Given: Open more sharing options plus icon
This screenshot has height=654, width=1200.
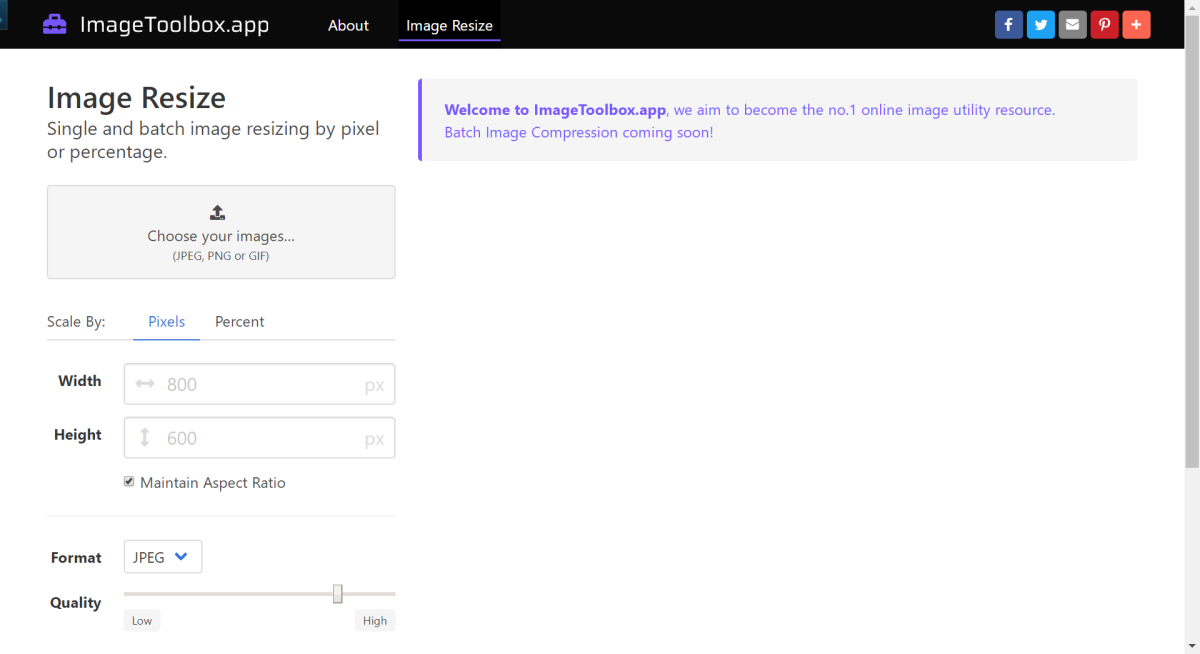Looking at the screenshot, I should pyautogui.click(x=1136, y=25).
